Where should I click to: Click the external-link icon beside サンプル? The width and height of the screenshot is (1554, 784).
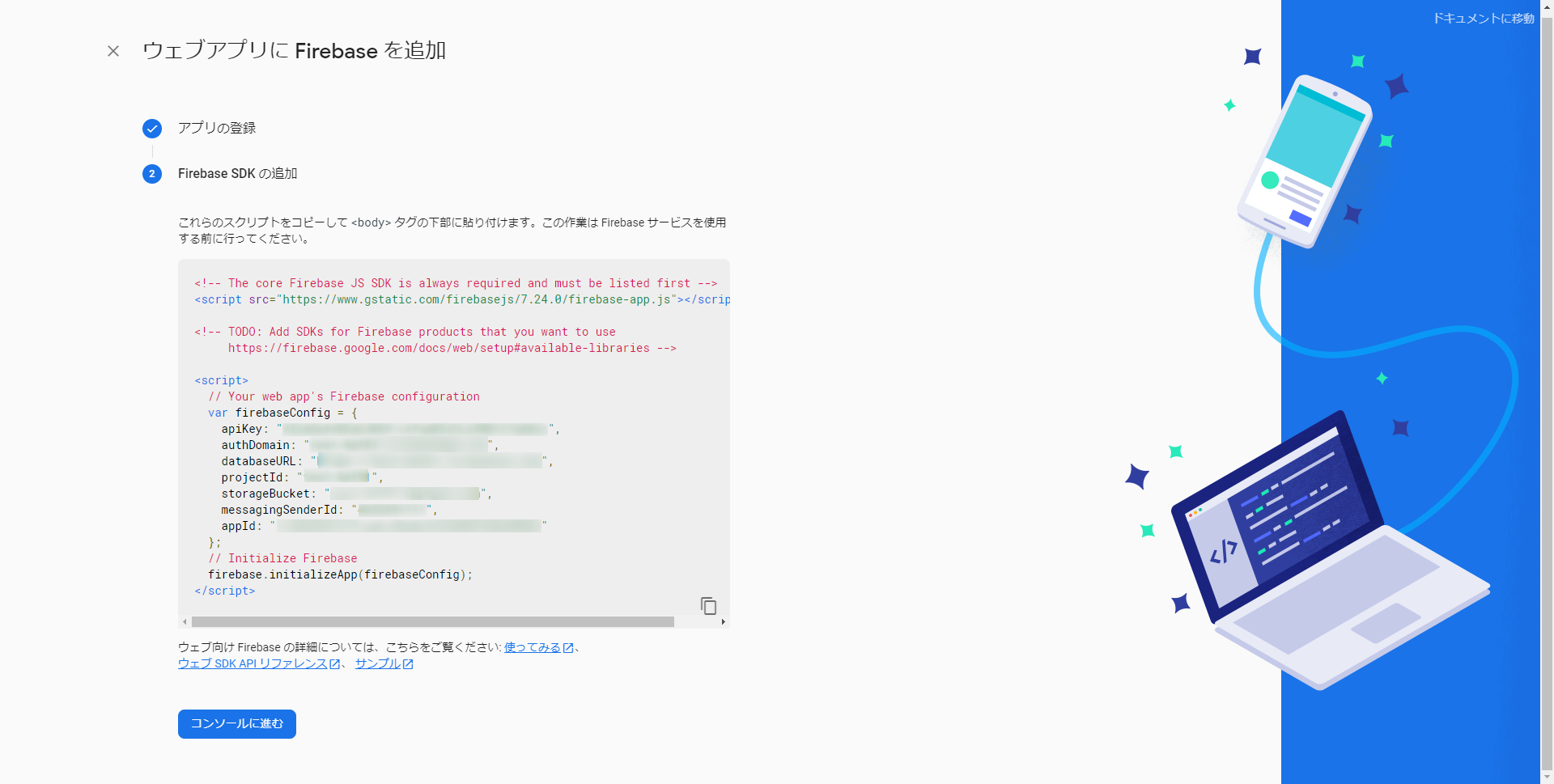point(408,664)
